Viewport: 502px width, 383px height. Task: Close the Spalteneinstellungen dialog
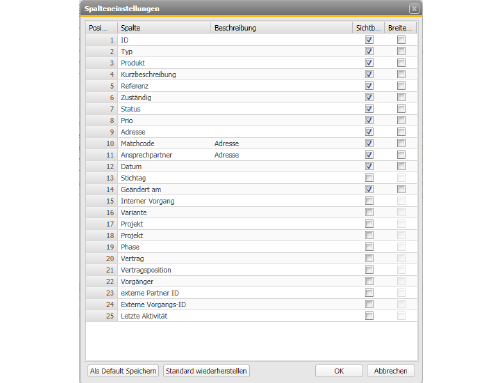pos(414,9)
